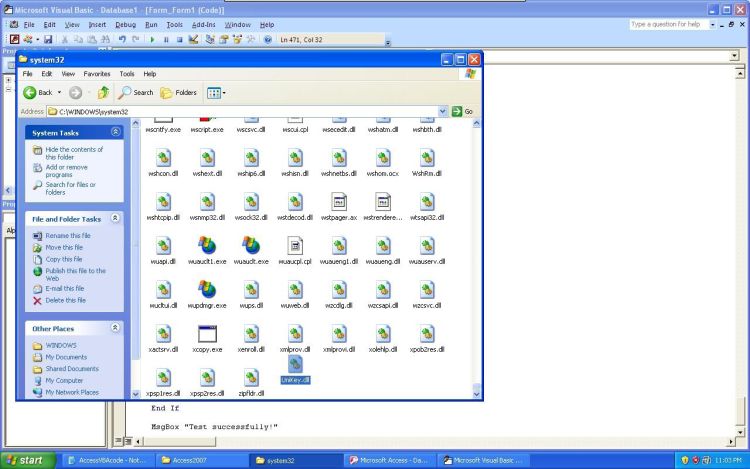Expand the VBA procedure dropdown at top right
The height and width of the screenshot is (469, 750).
click(x=735, y=56)
